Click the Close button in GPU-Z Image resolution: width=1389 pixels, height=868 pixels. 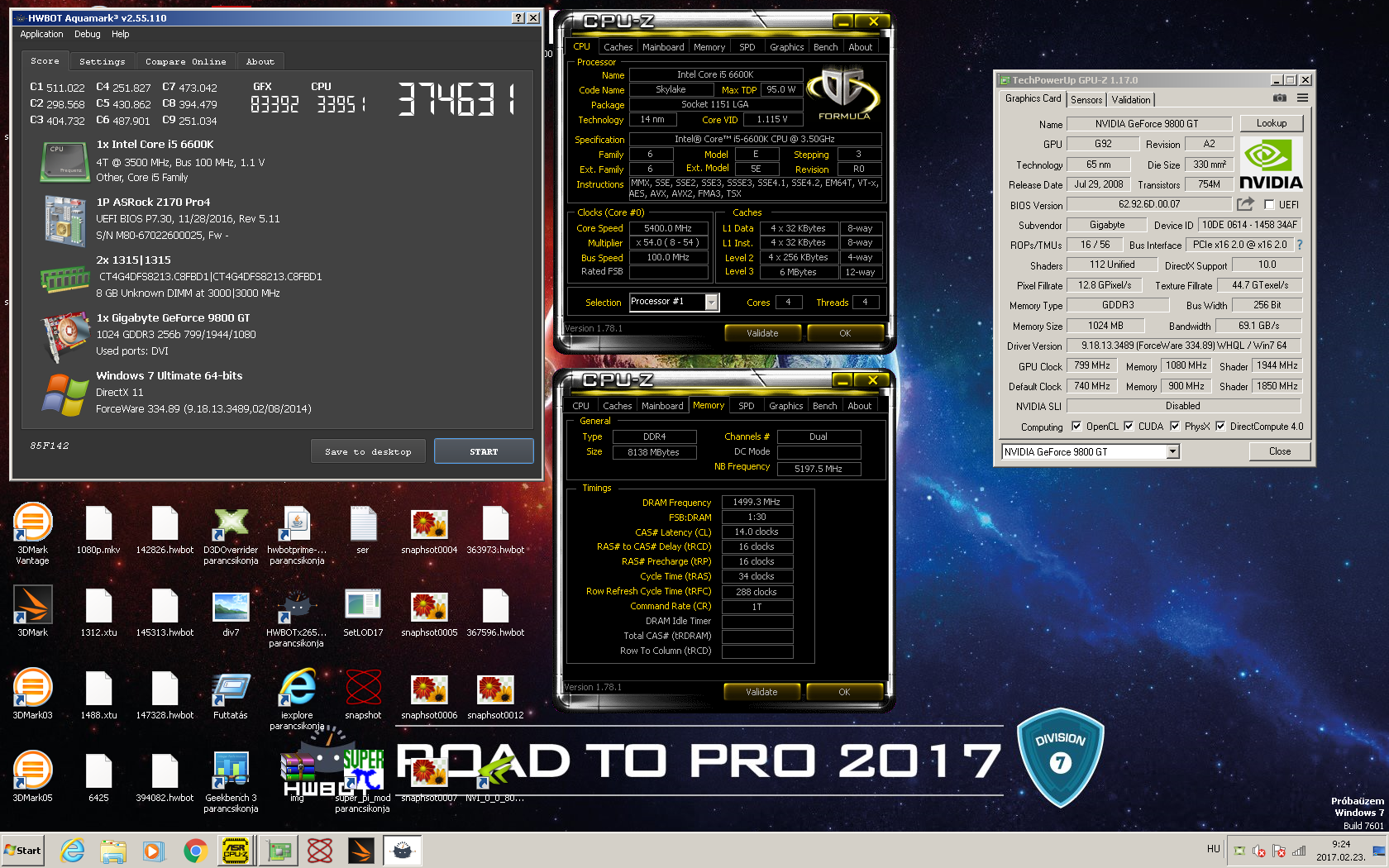(x=1280, y=451)
